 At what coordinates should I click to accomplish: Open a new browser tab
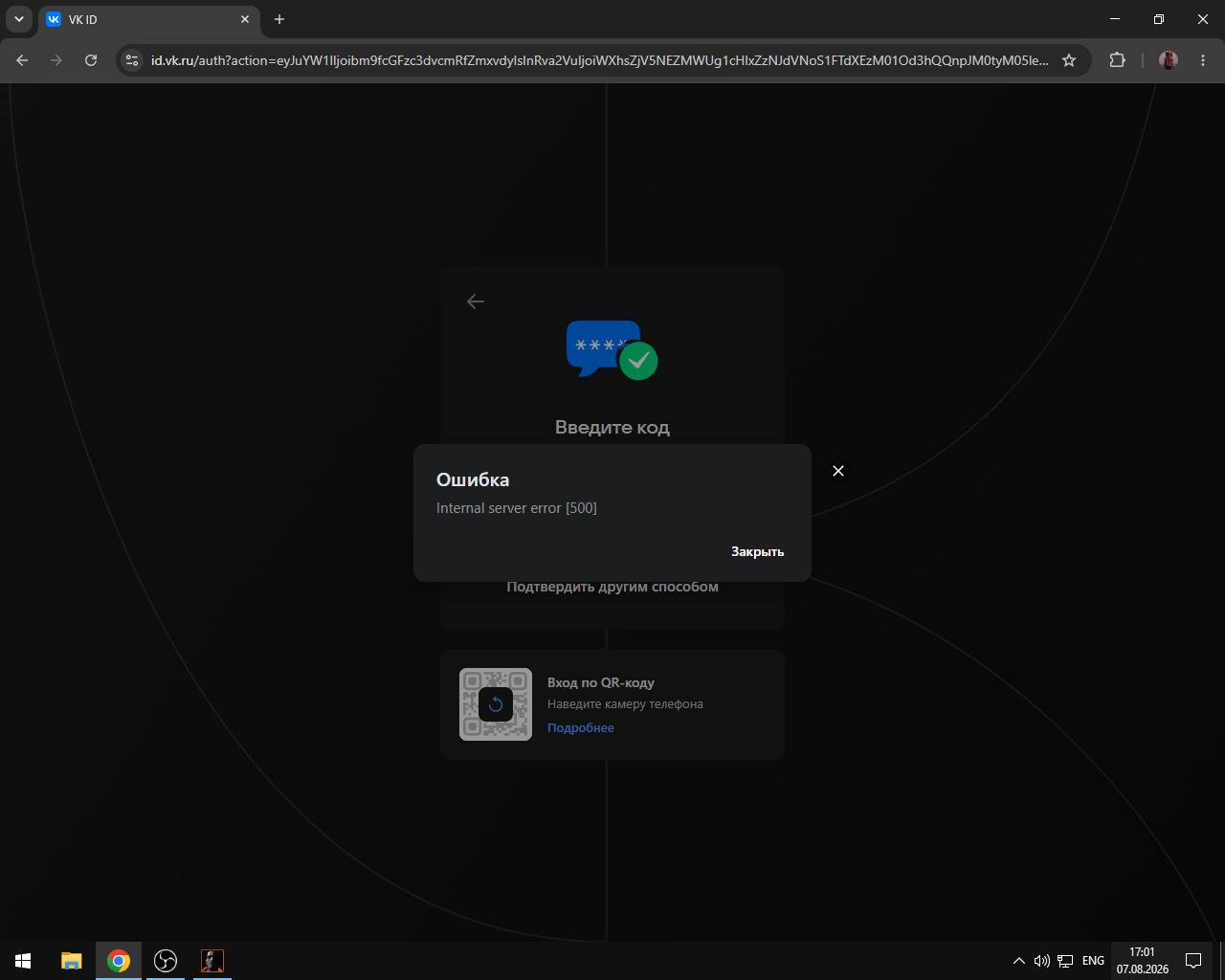click(x=279, y=19)
